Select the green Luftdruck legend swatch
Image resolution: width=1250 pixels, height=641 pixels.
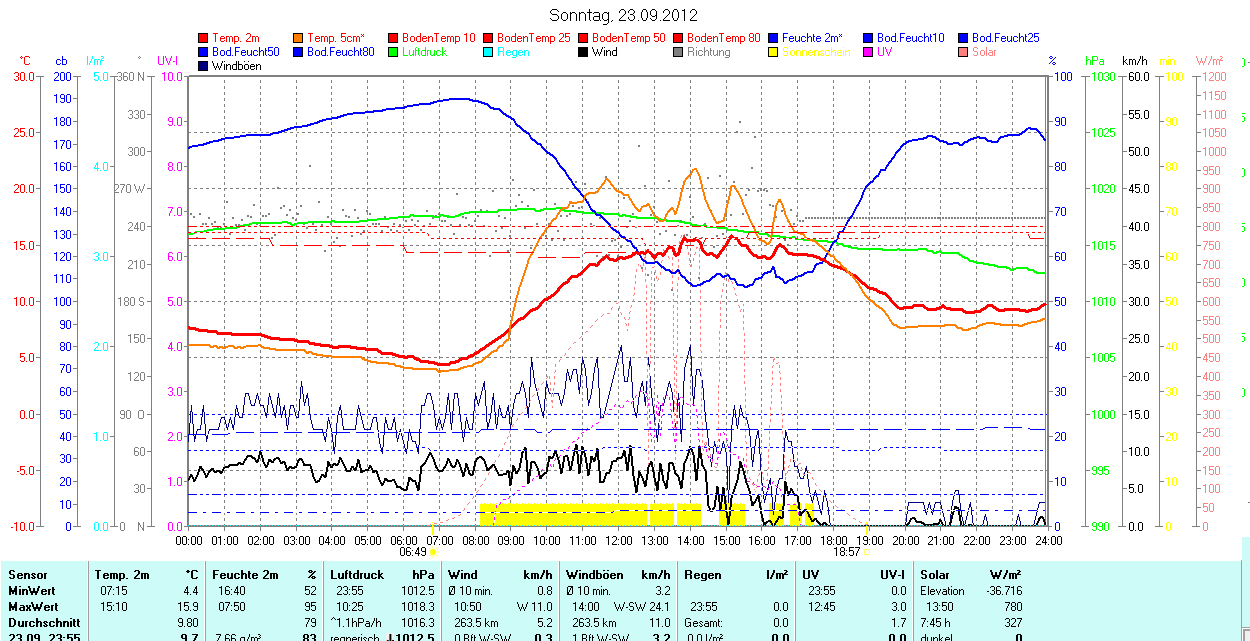394,52
